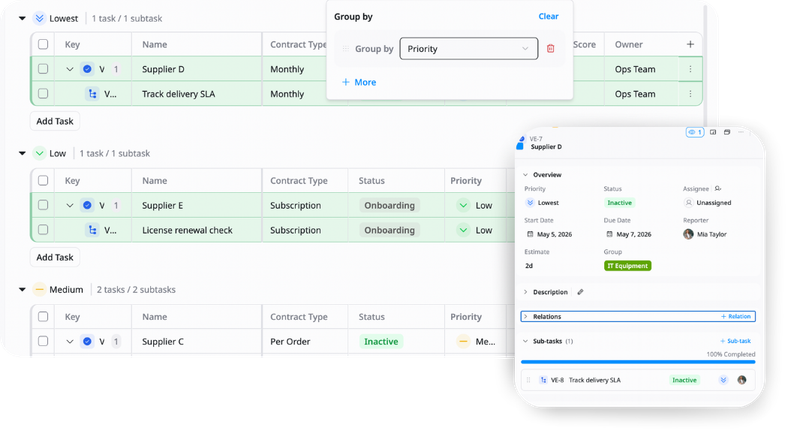The width and height of the screenshot is (788, 434).
Task: Click + More in Group by popup
Action: [x=359, y=82]
